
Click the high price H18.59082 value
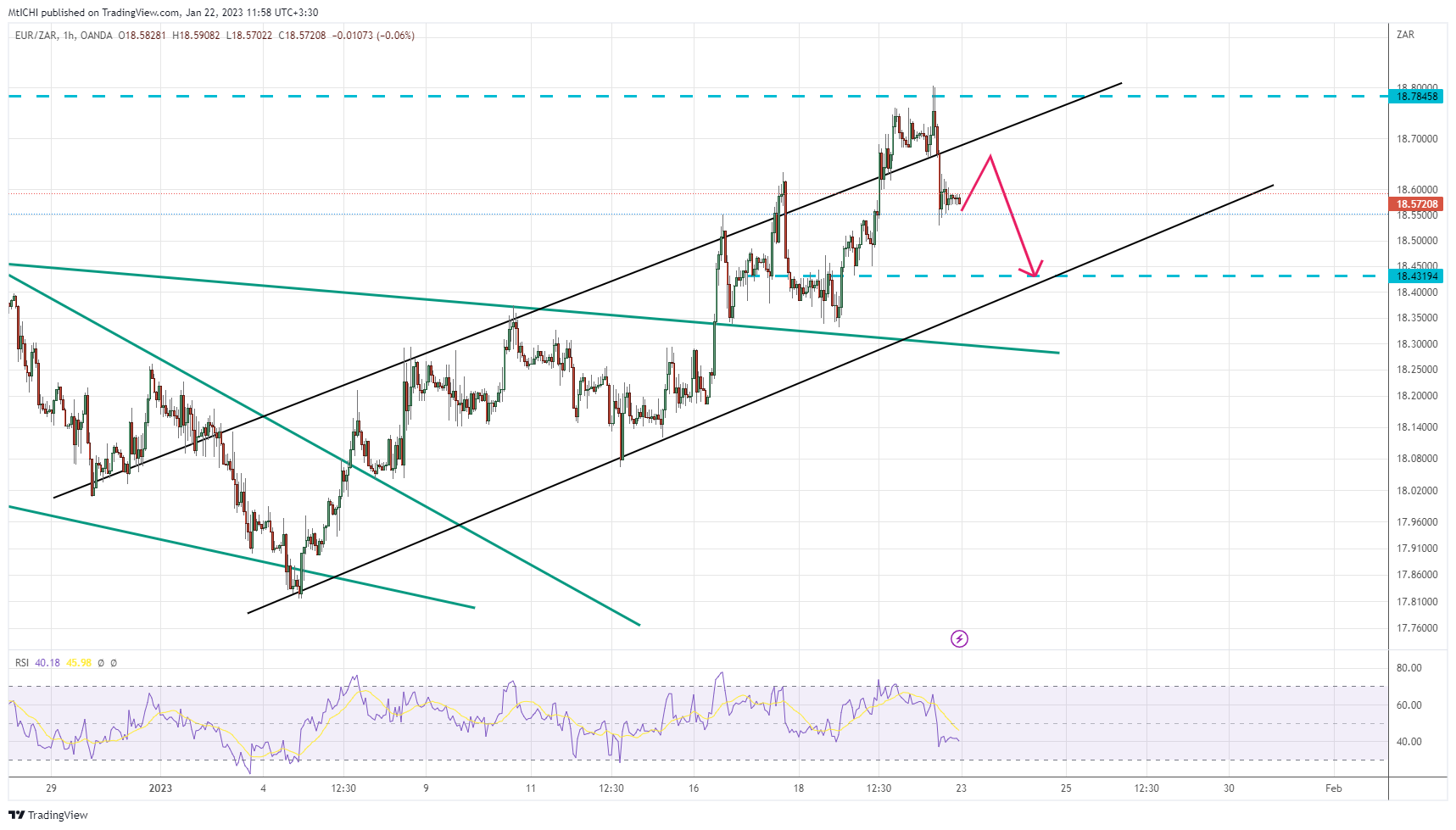[196, 36]
